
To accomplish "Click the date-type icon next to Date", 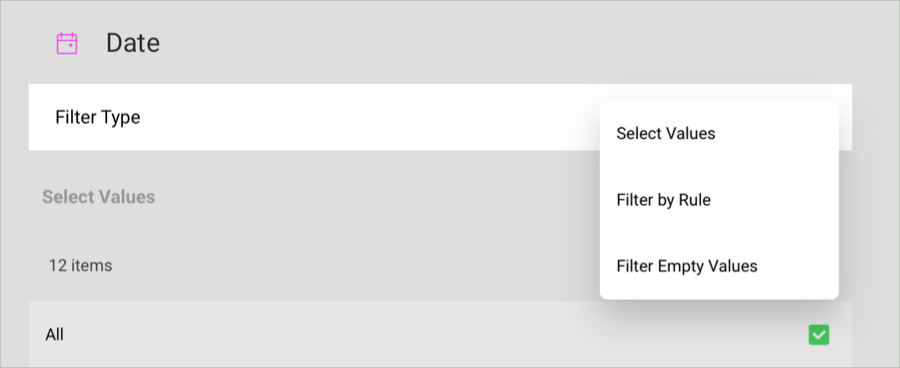I will 67,44.
